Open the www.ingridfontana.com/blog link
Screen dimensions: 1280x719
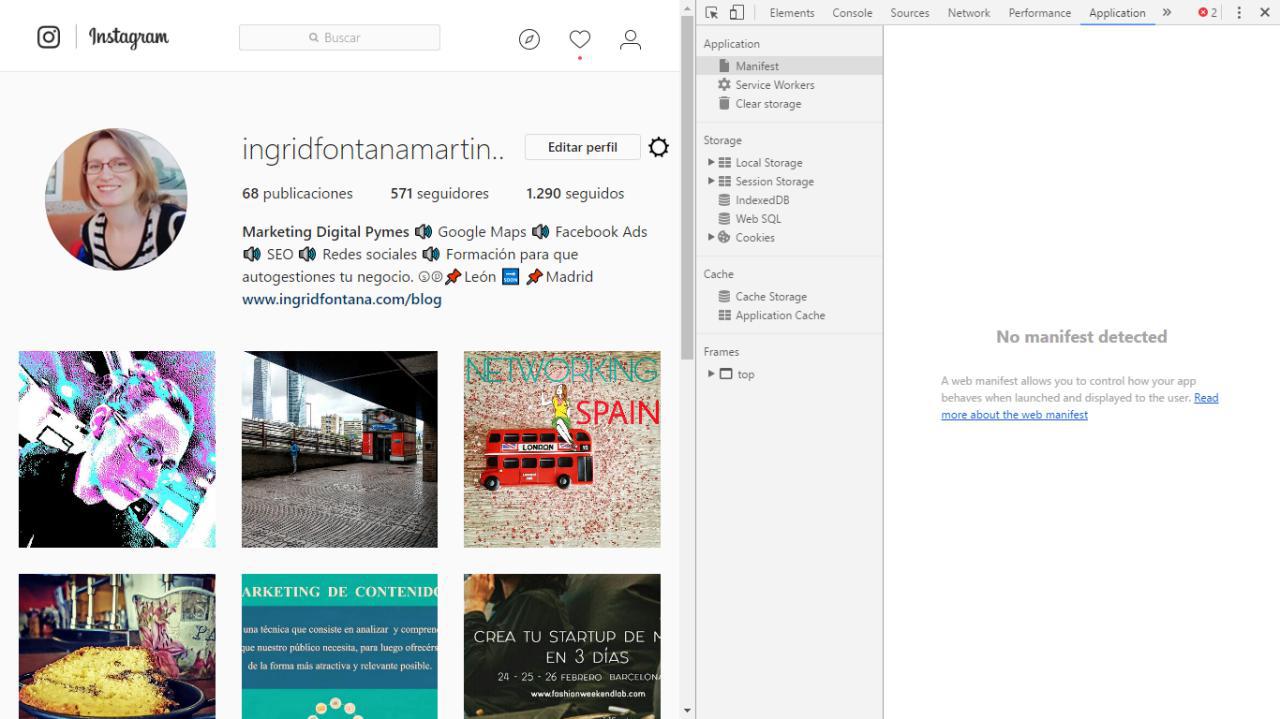[x=341, y=298]
